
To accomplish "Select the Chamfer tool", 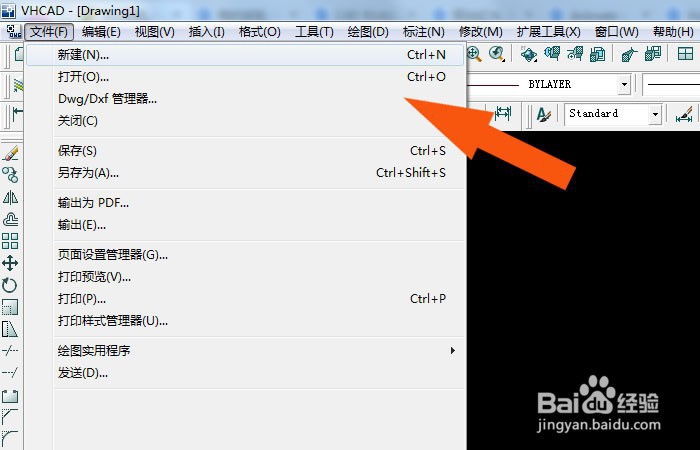I will pos(10,417).
